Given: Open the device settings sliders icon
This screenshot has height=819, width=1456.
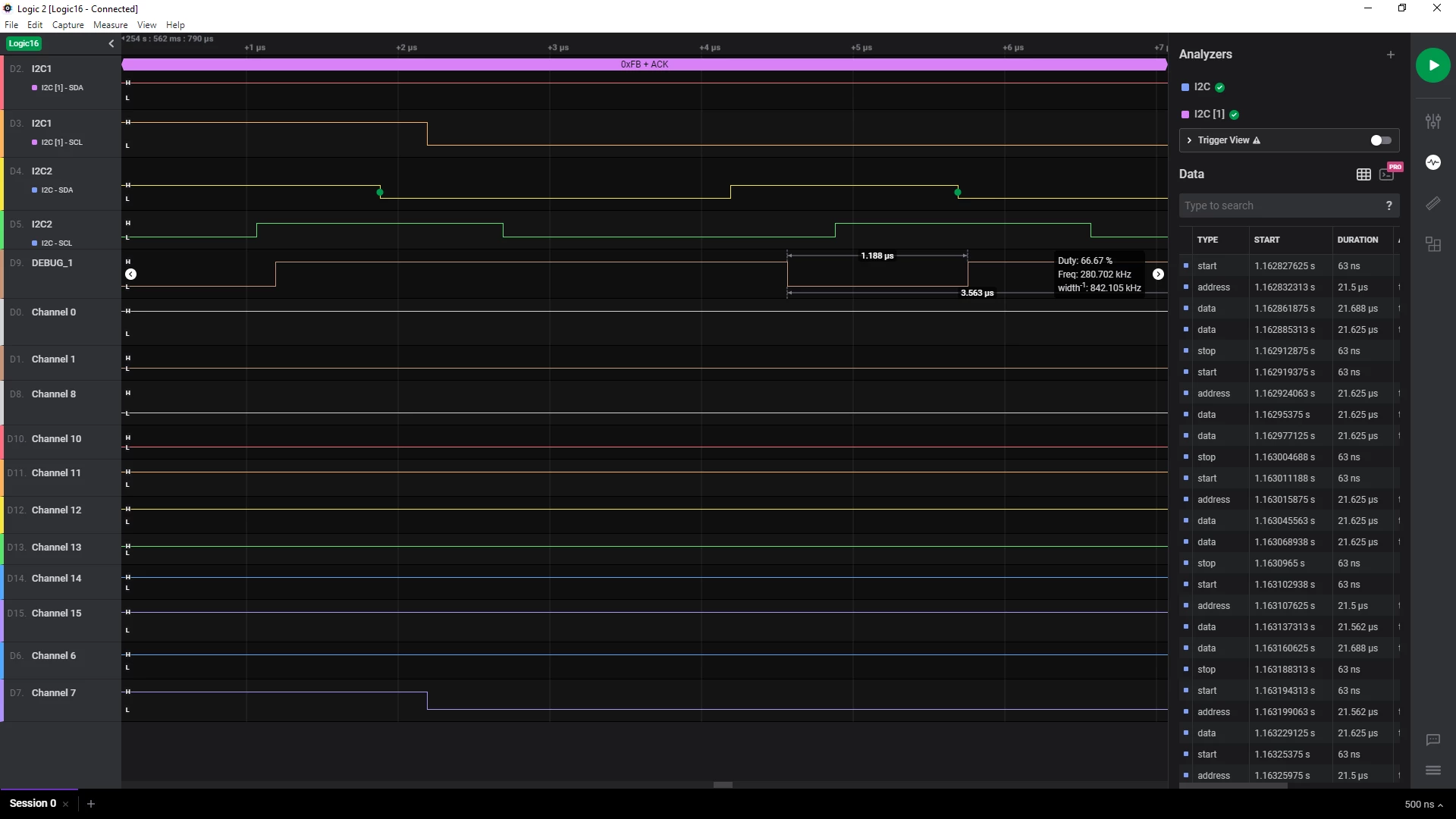Looking at the screenshot, I should (x=1432, y=121).
